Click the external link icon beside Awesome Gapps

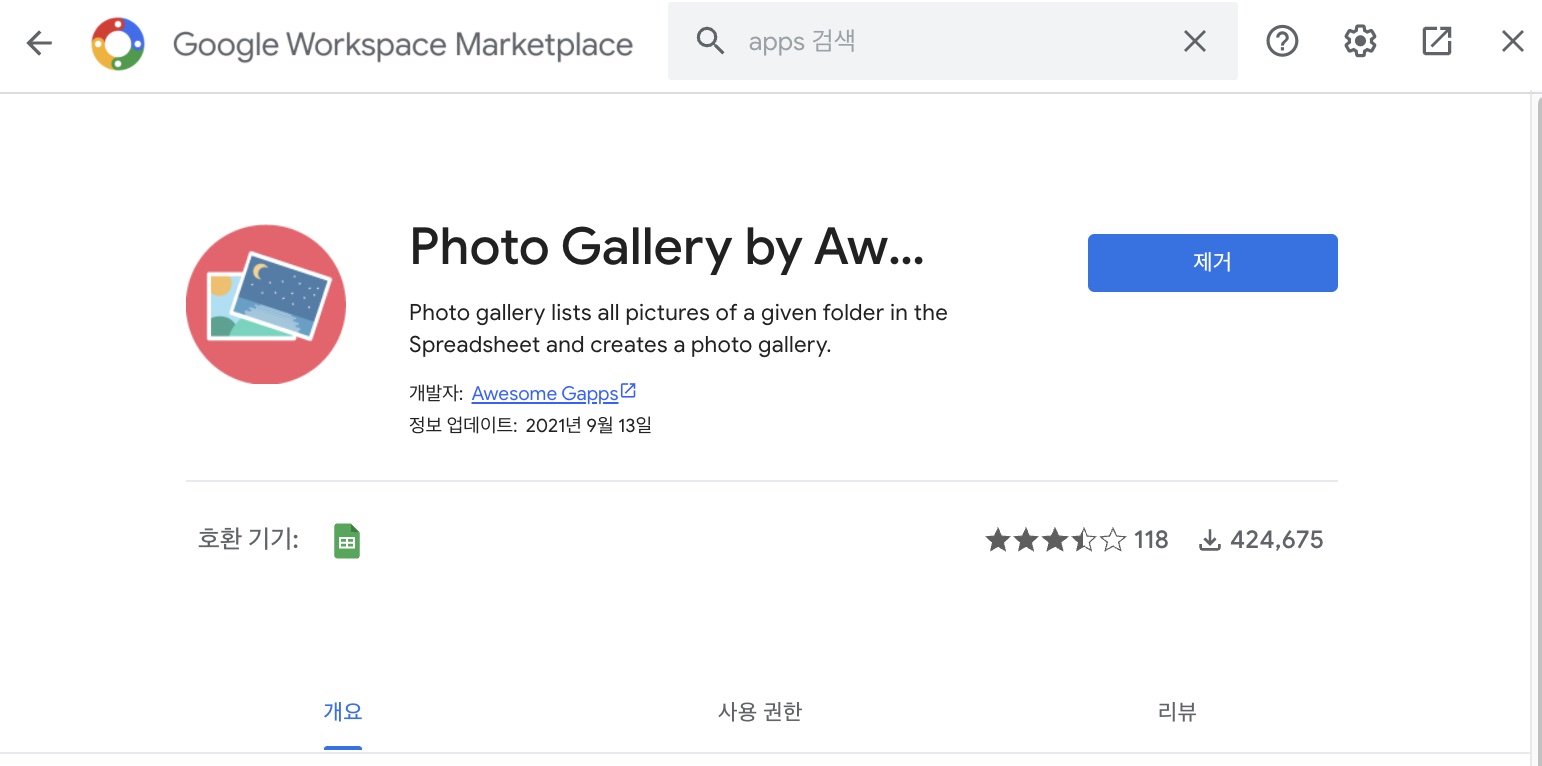629,391
